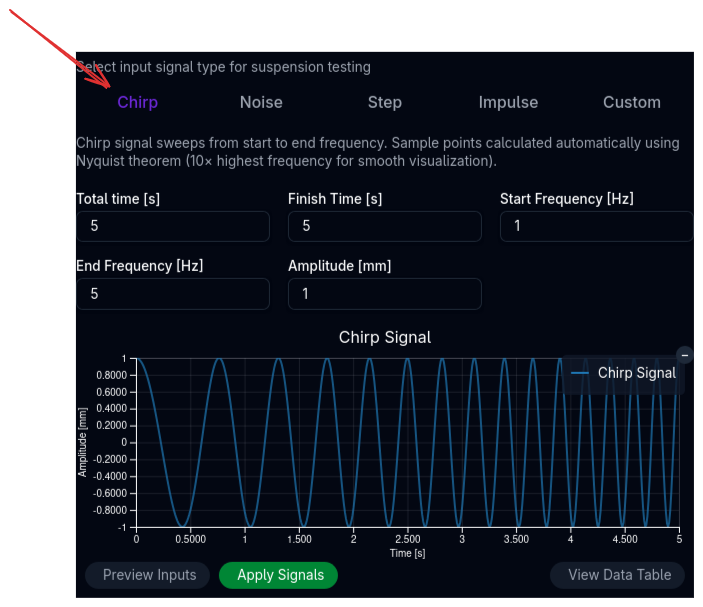Image resolution: width=703 pixels, height=607 pixels.
Task: Focus the Finish Time [s] input box
Action: pyautogui.click(x=384, y=226)
